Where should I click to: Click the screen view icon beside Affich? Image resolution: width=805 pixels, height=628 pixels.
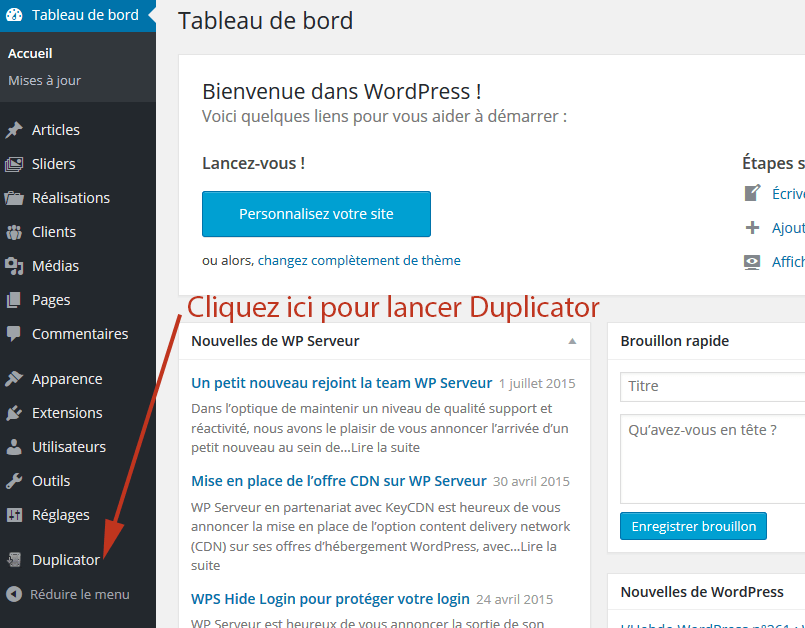752,262
